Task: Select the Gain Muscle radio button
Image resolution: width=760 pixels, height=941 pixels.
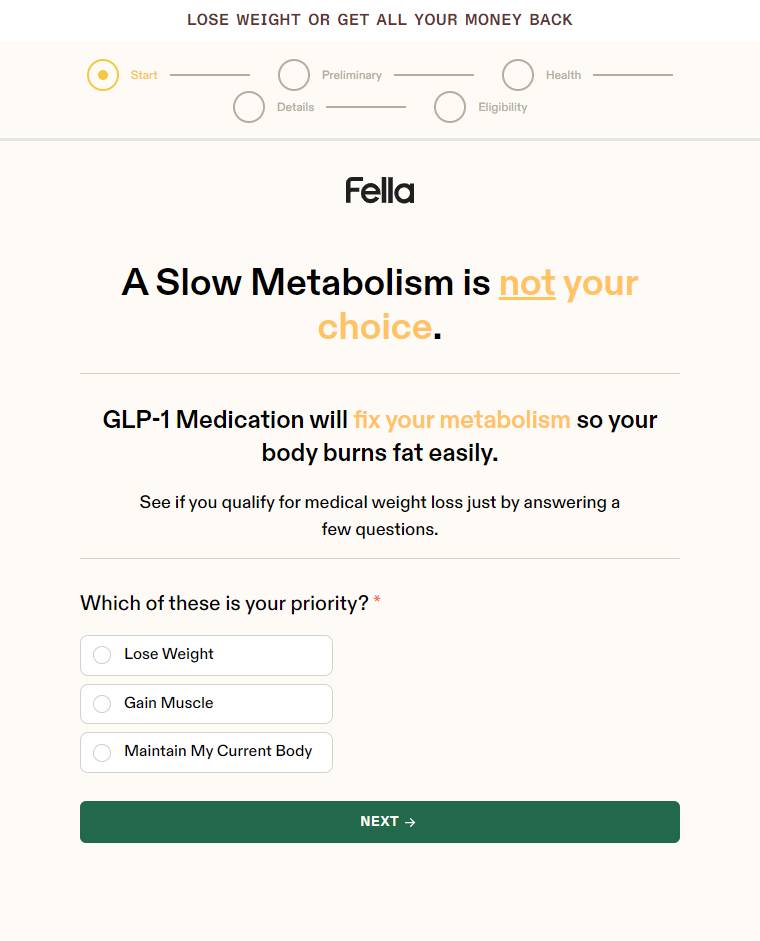Action: [x=102, y=703]
